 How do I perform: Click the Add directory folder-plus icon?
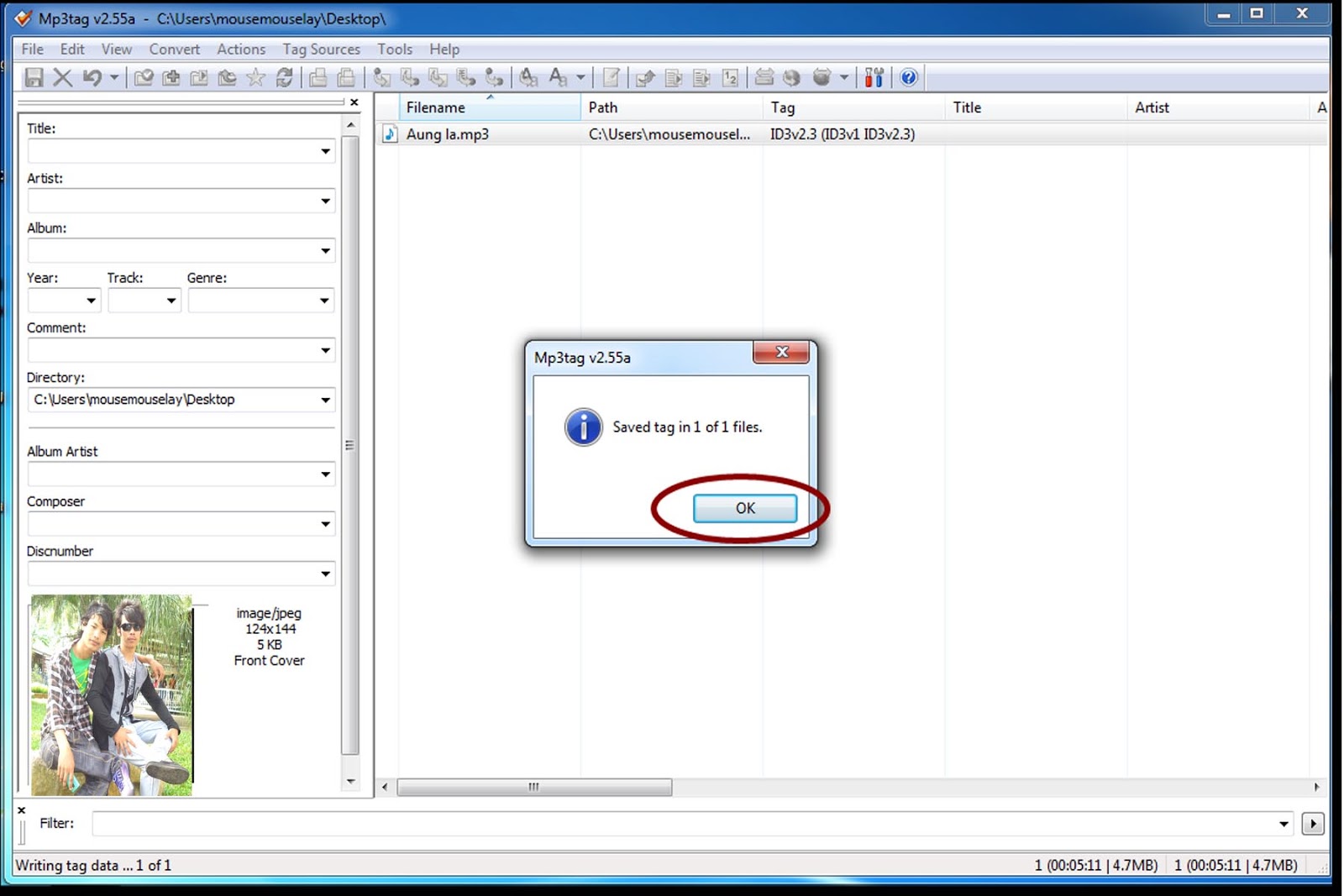pyautogui.click(x=171, y=78)
